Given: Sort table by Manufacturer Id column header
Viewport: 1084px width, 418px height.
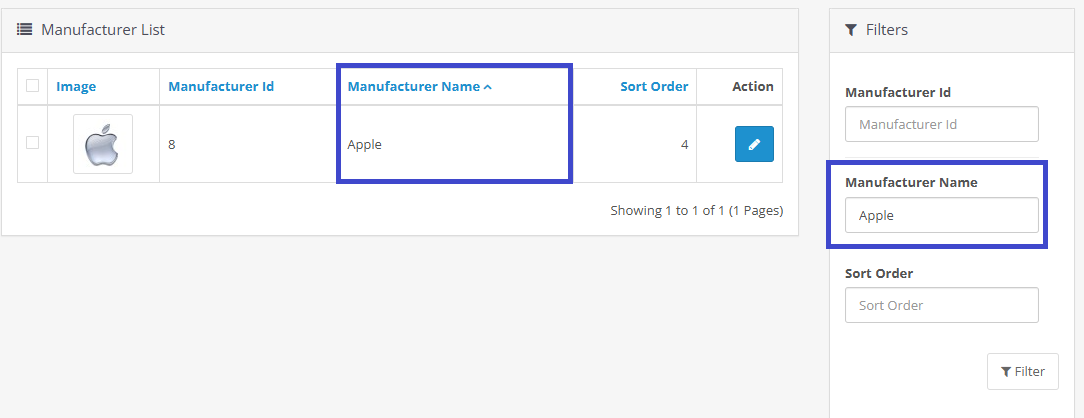Looking at the screenshot, I should (x=221, y=87).
